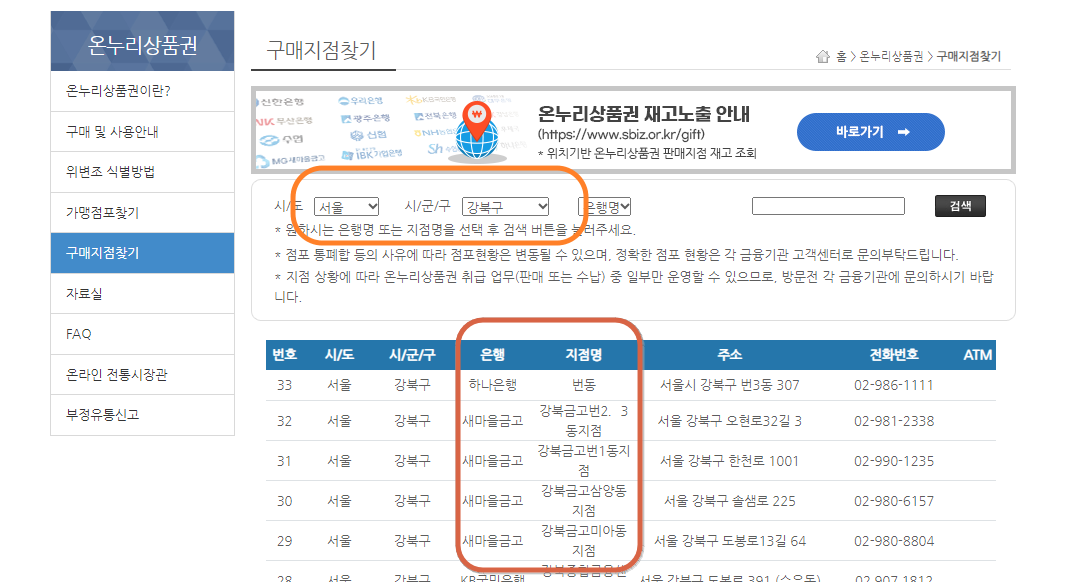Click phone number 02-986-1111

pos(894,385)
